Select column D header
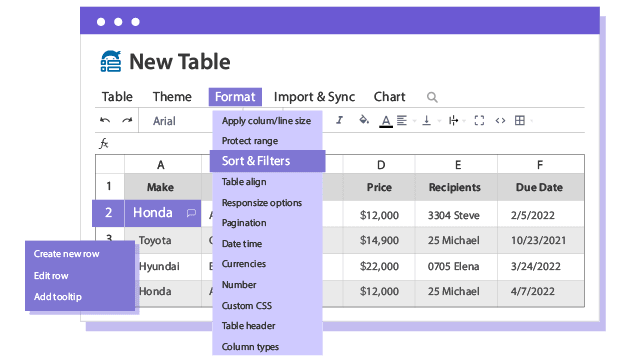 coord(379,165)
